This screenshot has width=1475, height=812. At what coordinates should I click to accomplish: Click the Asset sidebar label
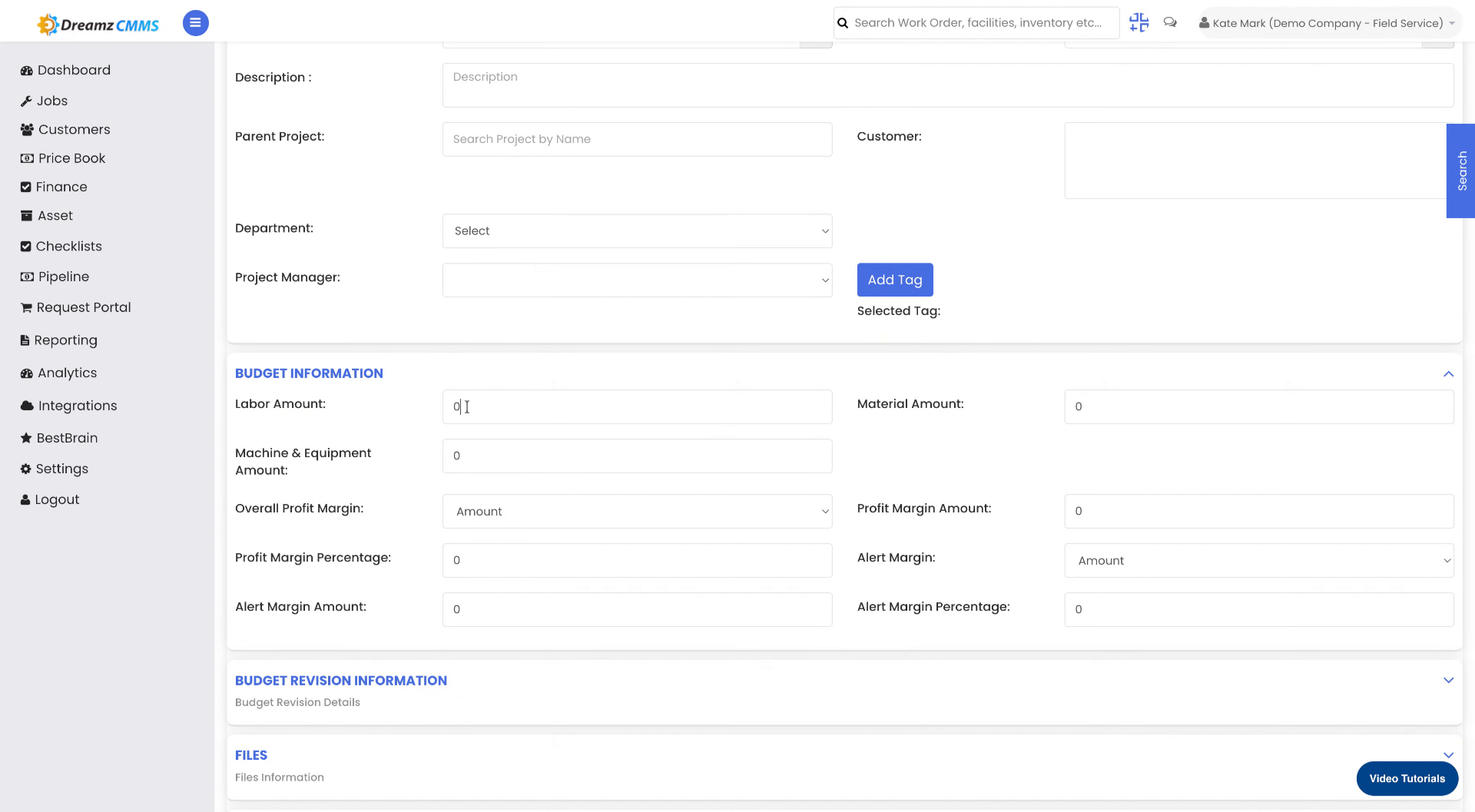coord(55,216)
